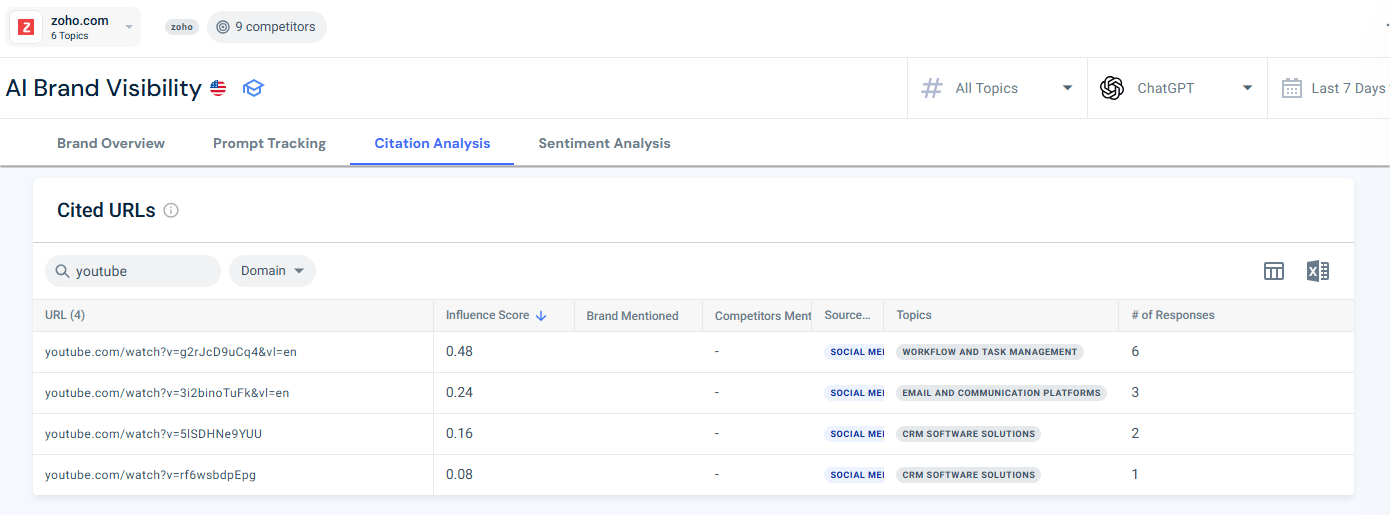1390x515 pixels.
Task: Click the Cited URLs heading
Action: click(x=106, y=210)
